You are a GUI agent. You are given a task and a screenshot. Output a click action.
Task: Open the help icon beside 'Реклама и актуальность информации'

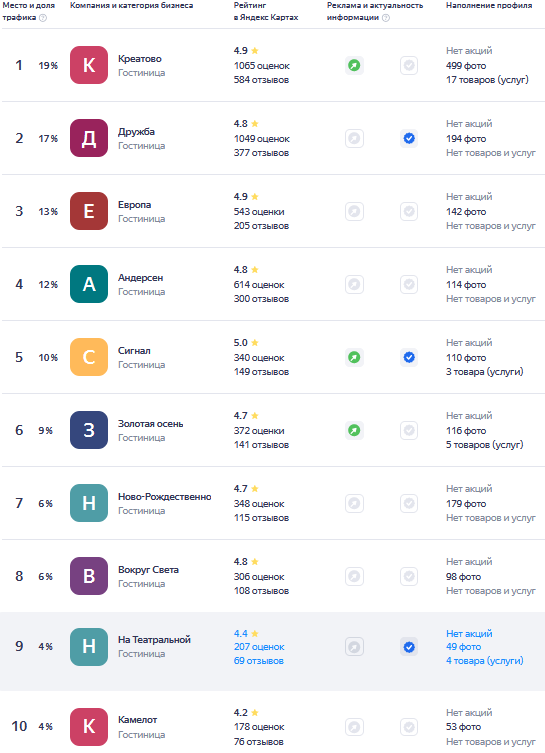point(386,18)
